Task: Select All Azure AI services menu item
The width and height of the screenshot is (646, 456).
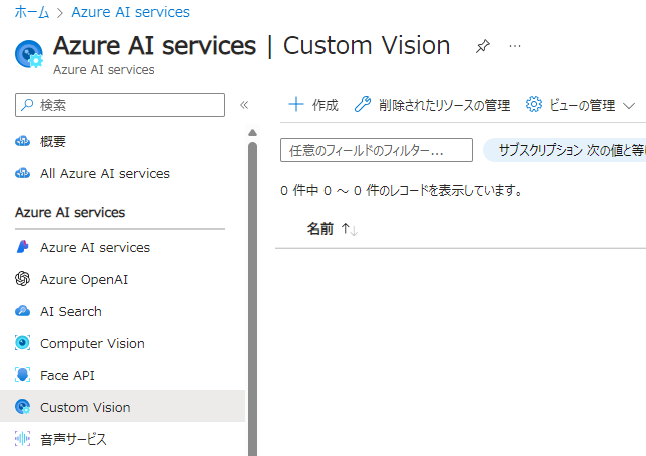Action: click(104, 173)
